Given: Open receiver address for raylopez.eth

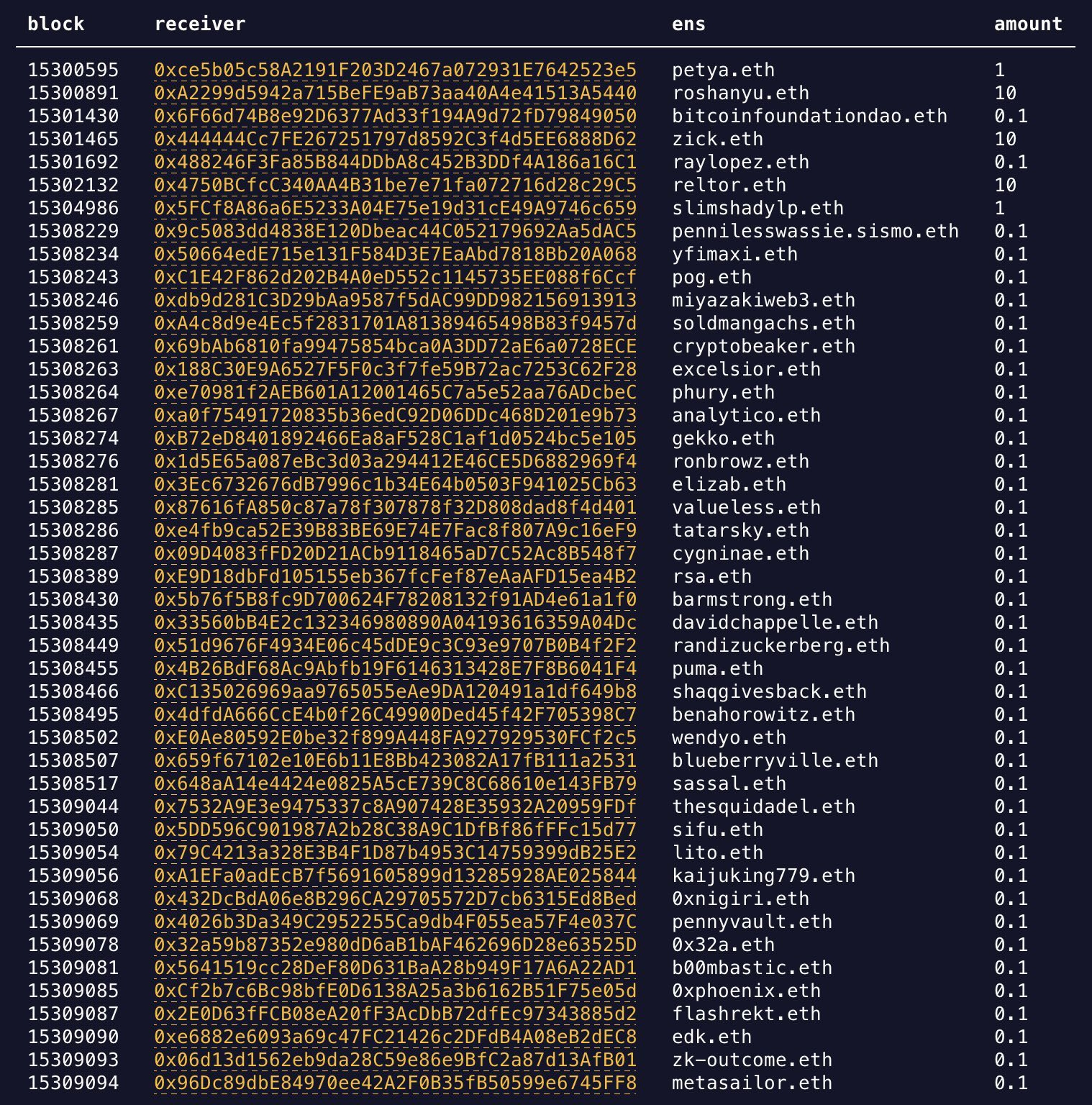Looking at the screenshot, I should point(396,162).
